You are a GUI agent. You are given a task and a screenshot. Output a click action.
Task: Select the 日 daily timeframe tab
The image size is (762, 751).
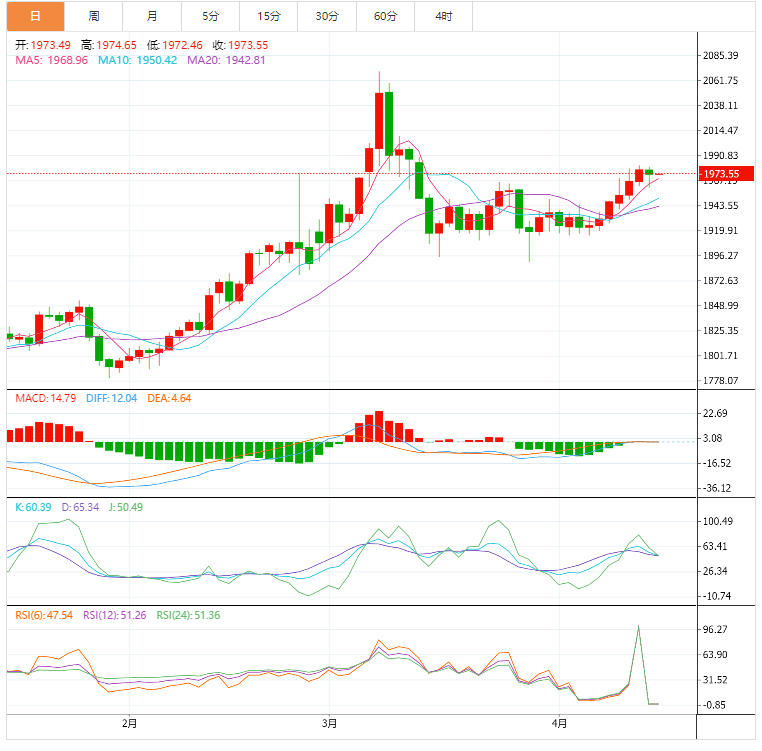pyautogui.click(x=35, y=16)
